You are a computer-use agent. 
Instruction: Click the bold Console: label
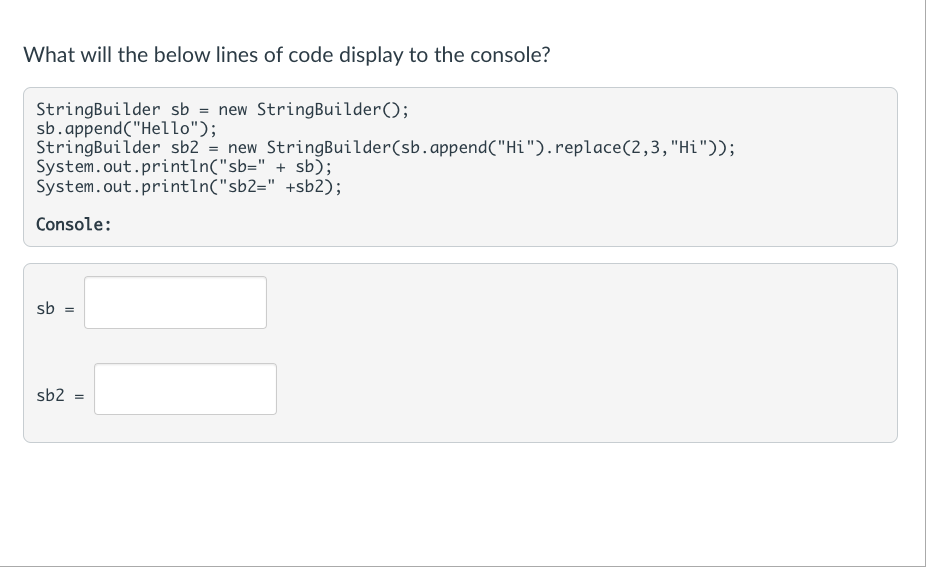click(74, 224)
